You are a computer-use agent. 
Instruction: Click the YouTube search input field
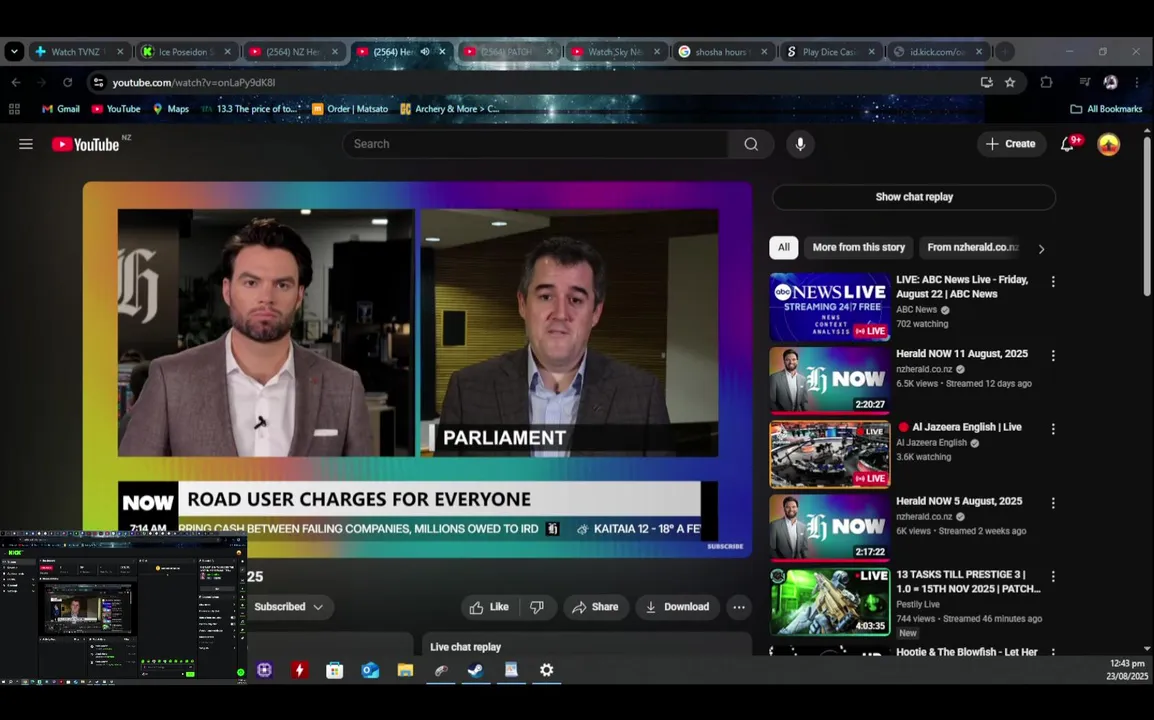point(537,144)
